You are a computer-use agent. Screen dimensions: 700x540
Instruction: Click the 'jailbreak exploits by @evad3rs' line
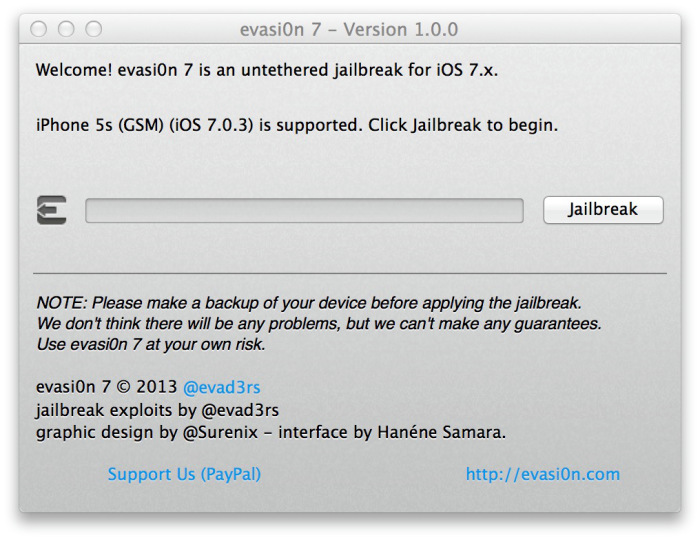pyautogui.click(x=157, y=410)
